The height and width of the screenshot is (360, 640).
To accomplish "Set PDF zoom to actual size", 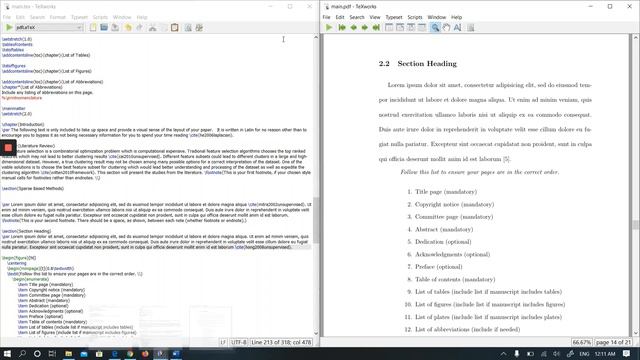I will coord(389,27).
